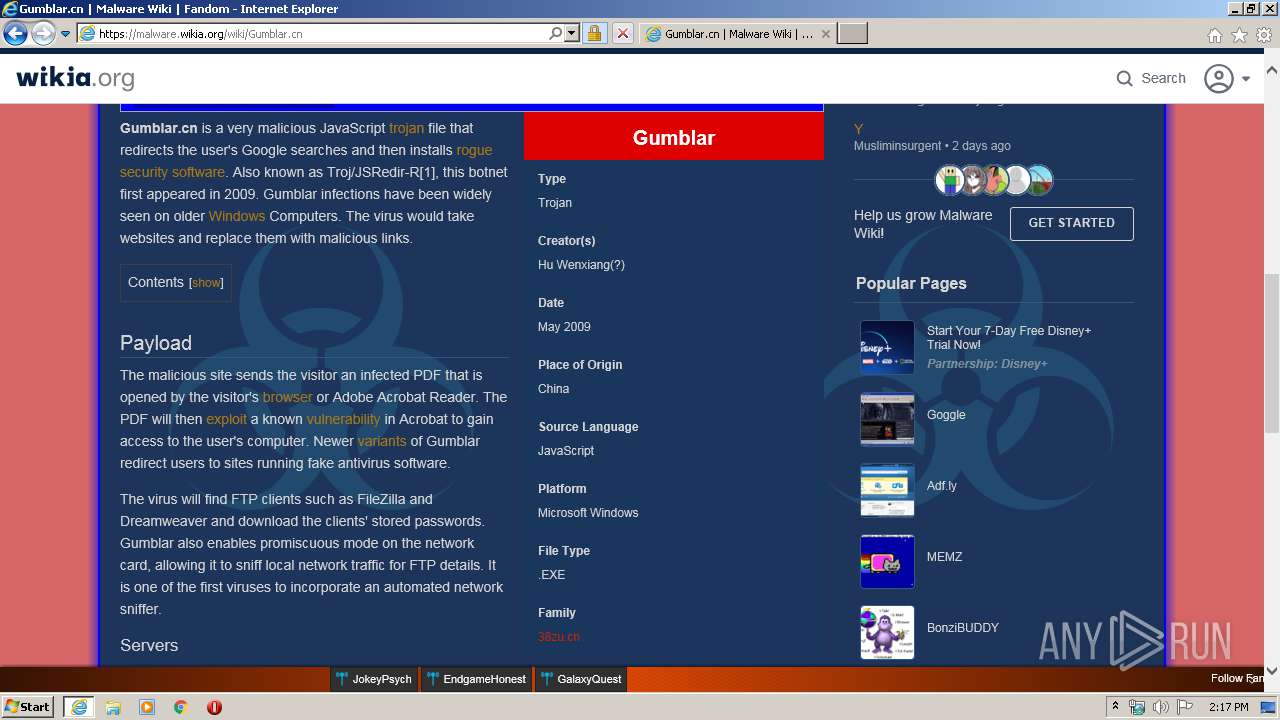1280x720 pixels.
Task: Open the security lock report icon
Action: coord(595,34)
